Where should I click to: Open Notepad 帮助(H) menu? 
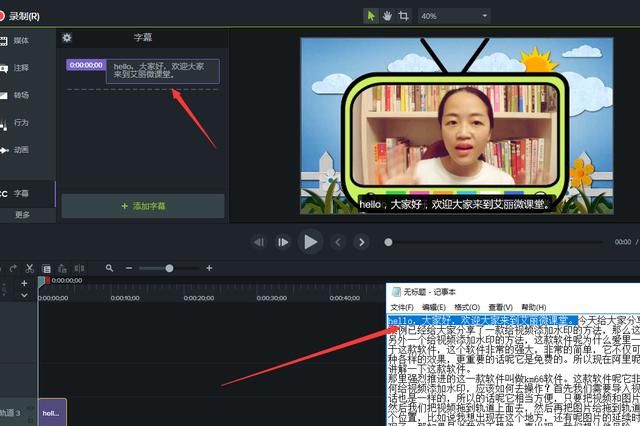533,307
